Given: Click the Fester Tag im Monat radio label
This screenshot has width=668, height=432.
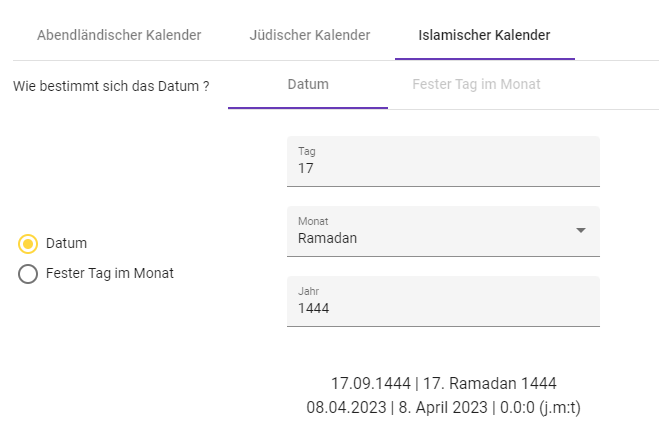Looking at the screenshot, I should (110, 273).
